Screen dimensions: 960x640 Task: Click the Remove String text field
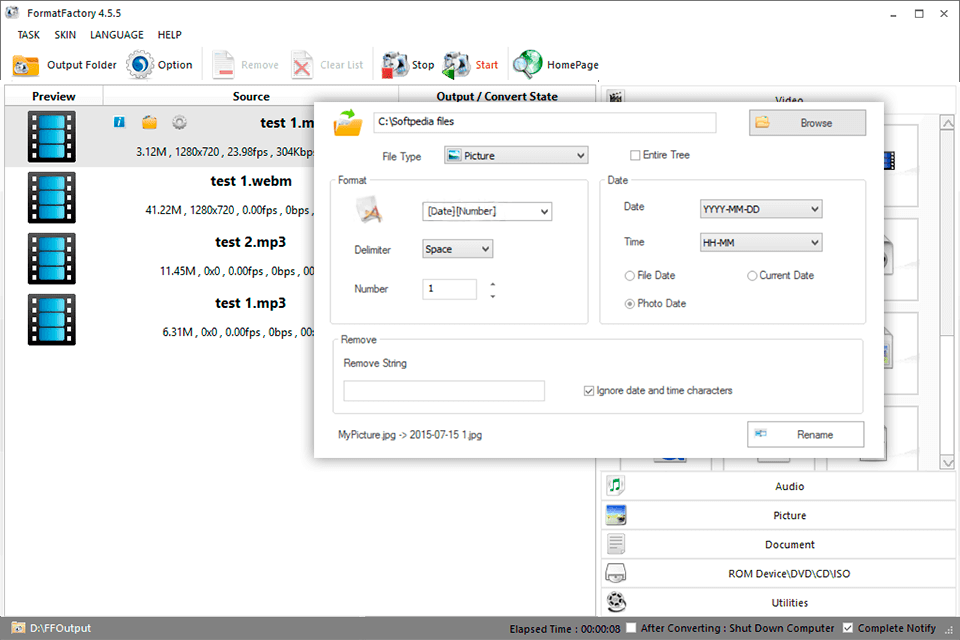pos(444,391)
